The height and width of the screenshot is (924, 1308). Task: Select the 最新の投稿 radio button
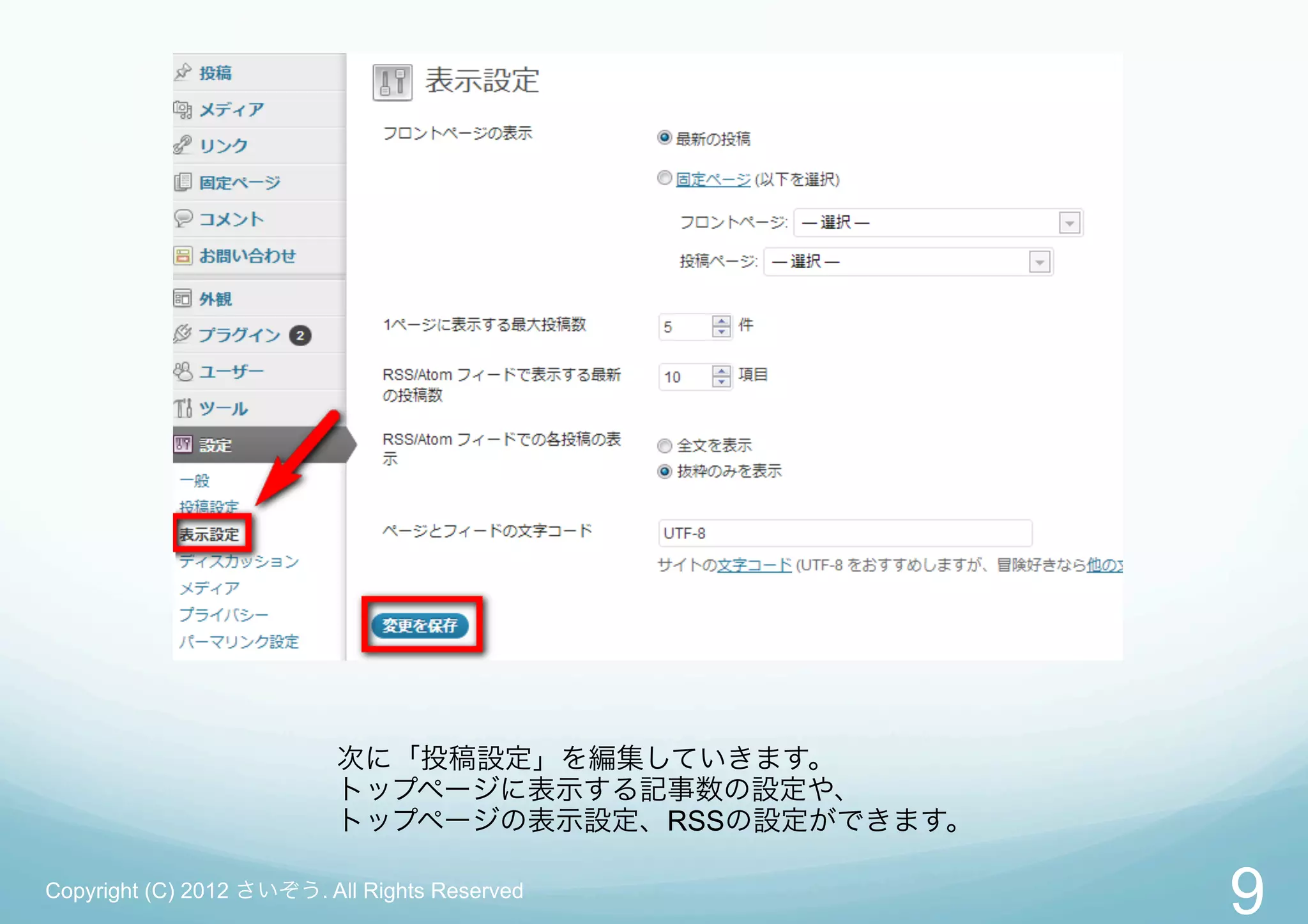point(664,137)
